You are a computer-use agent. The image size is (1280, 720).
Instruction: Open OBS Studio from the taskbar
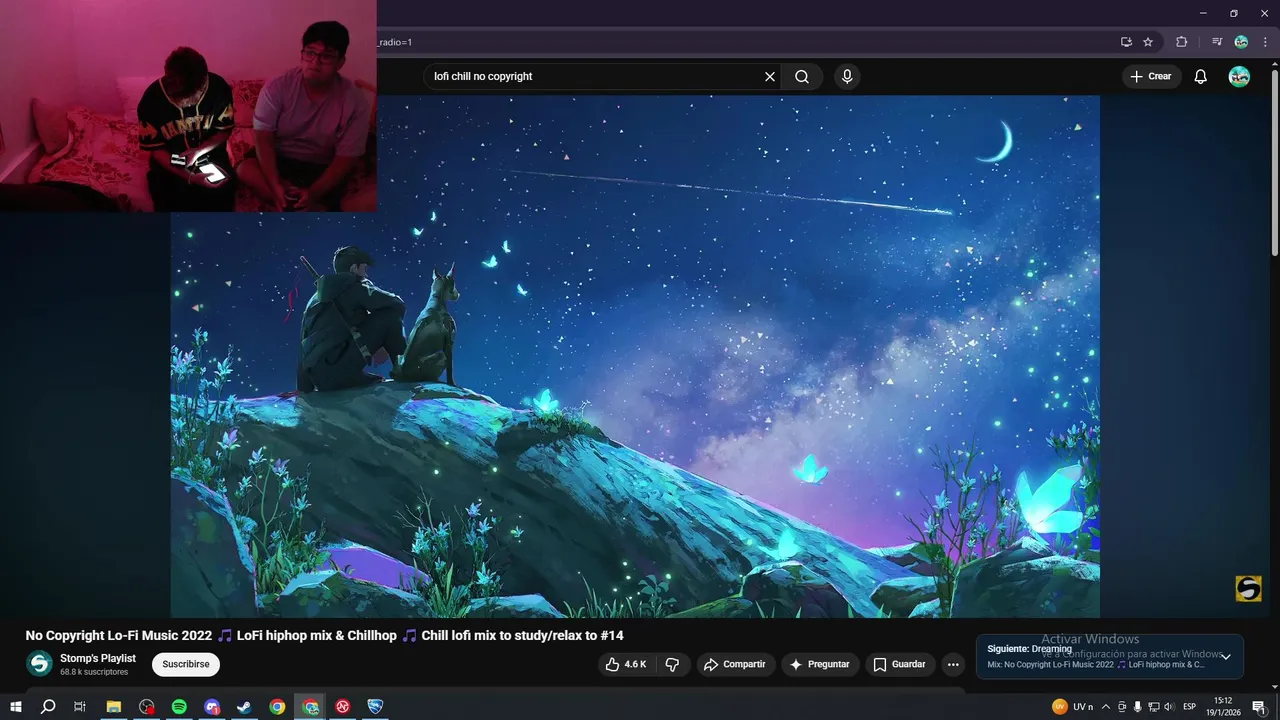147,706
